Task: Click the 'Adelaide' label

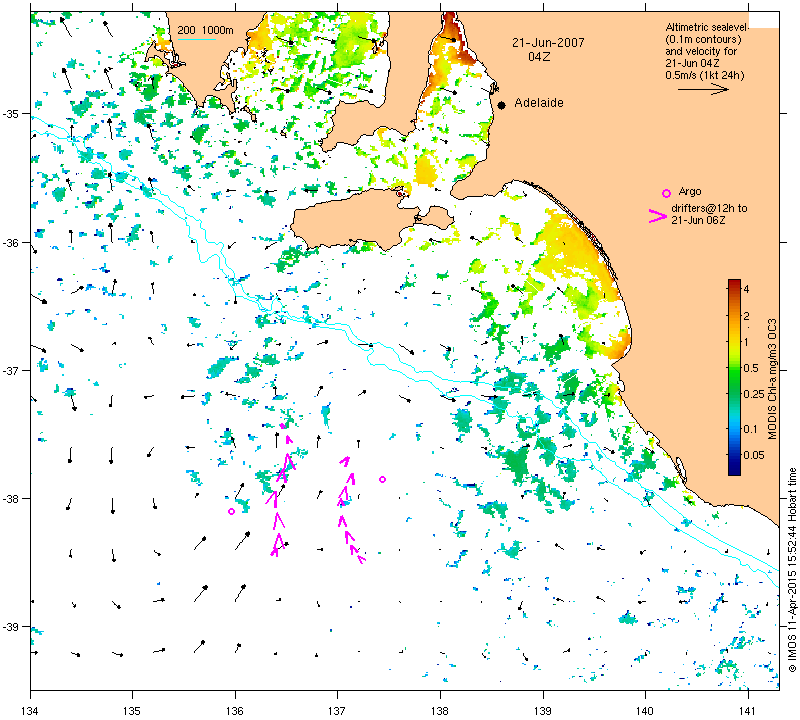Action: click(539, 103)
